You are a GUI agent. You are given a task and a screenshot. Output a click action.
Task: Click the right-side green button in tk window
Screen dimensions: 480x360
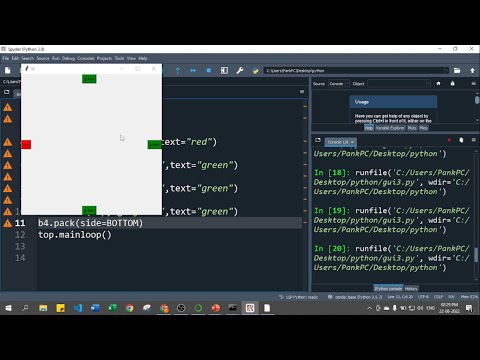tap(155, 144)
